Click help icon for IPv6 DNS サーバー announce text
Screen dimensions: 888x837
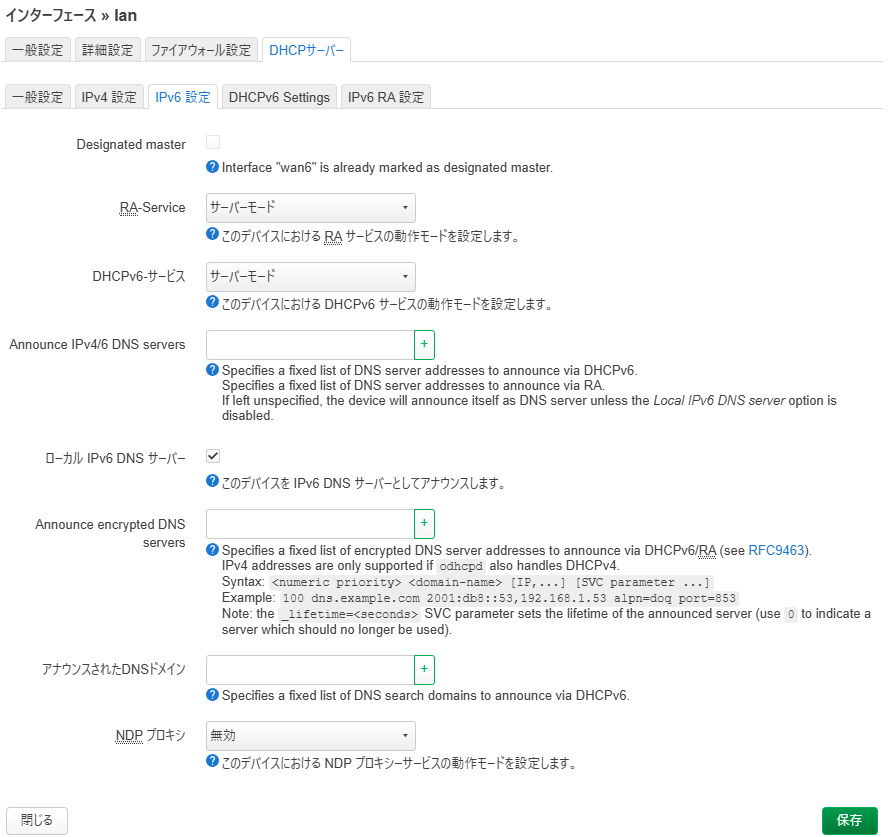point(212,481)
